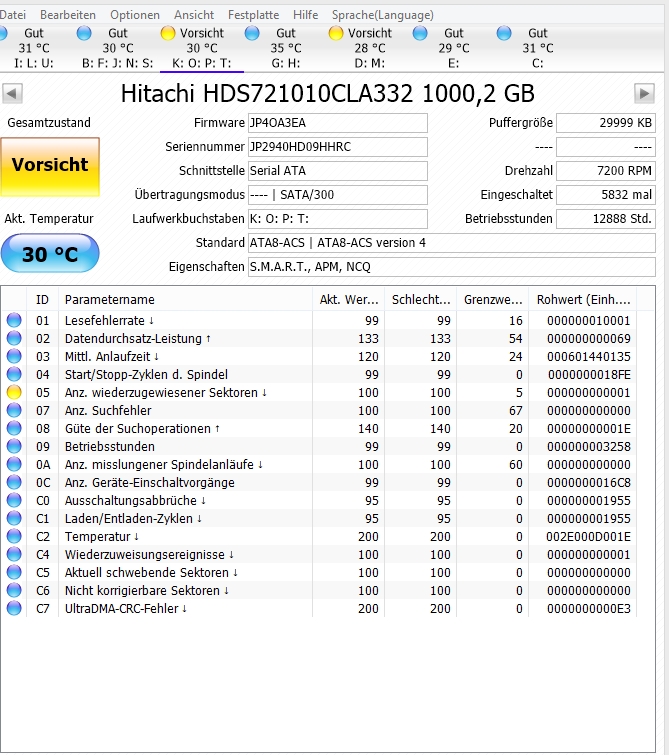Click the Puffergröße field 29999 KB
Viewport: 669px width, 755px height.
tap(606, 123)
